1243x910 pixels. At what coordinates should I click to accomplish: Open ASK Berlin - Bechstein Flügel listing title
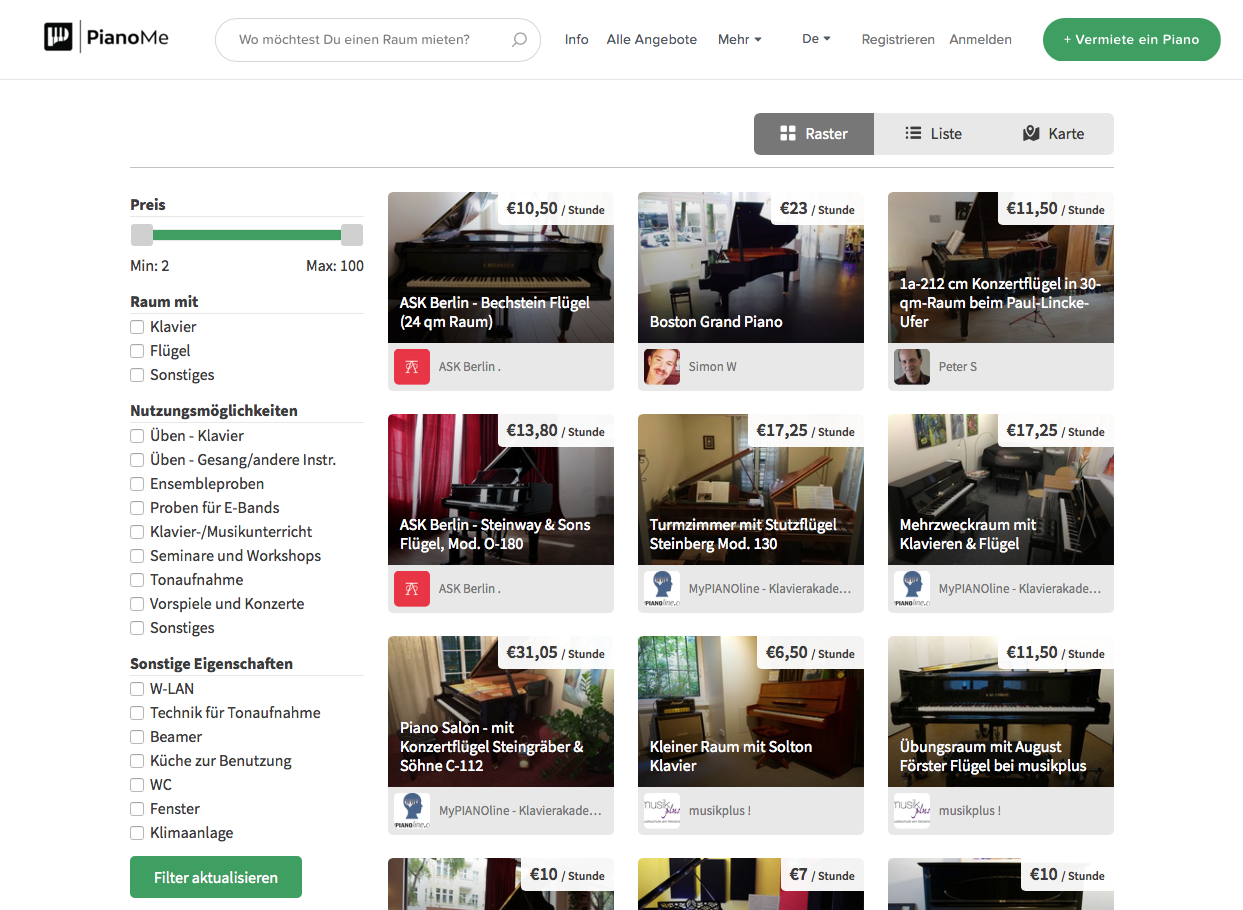click(x=495, y=312)
